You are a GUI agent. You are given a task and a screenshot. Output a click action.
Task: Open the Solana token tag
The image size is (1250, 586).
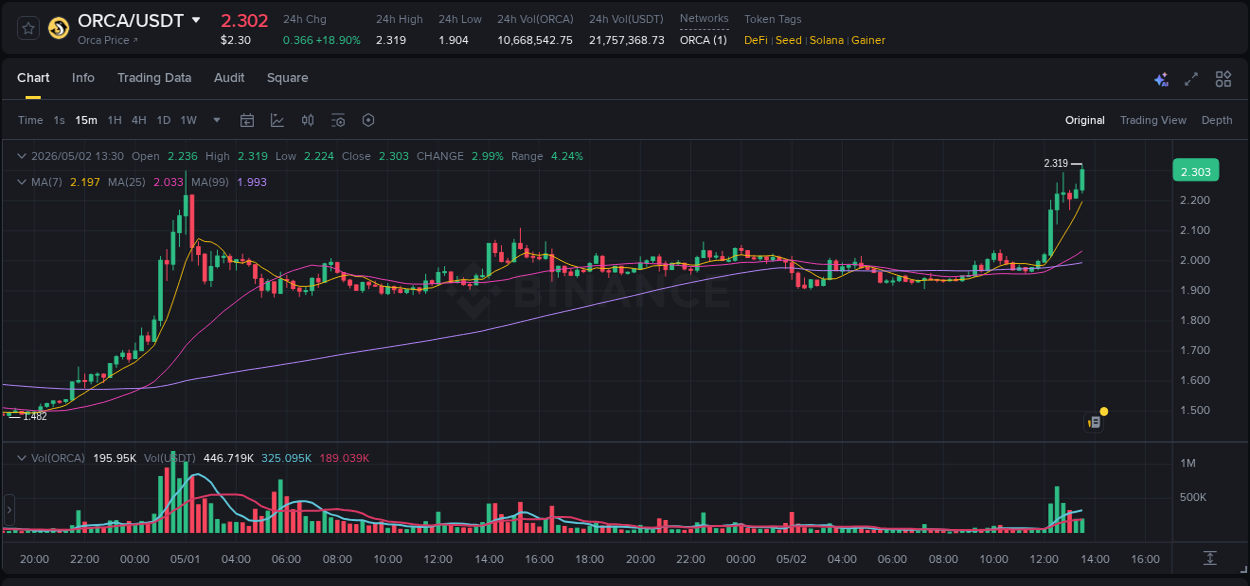(827, 40)
